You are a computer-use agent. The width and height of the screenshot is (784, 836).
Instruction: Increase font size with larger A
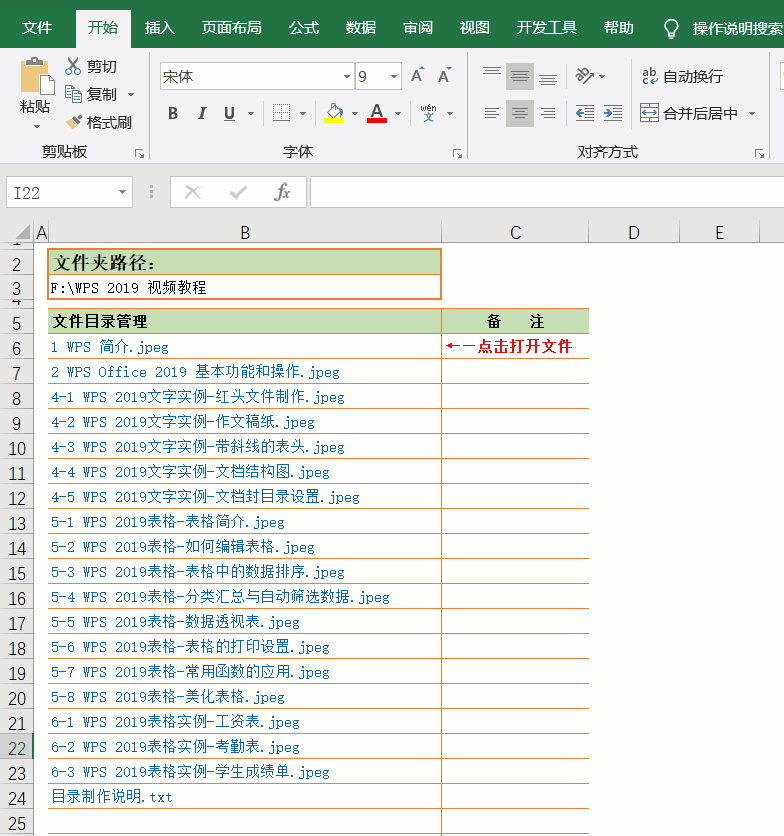[x=418, y=76]
